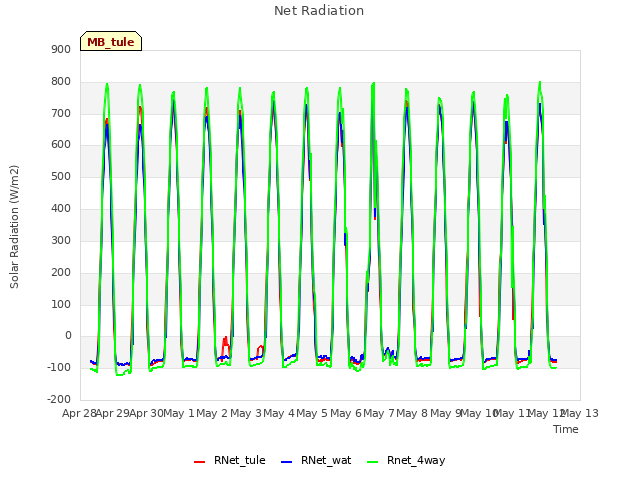Click the May 7 x-axis label
Image resolution: width=640 pixels, height=480 pixels.
coord(379,413)
